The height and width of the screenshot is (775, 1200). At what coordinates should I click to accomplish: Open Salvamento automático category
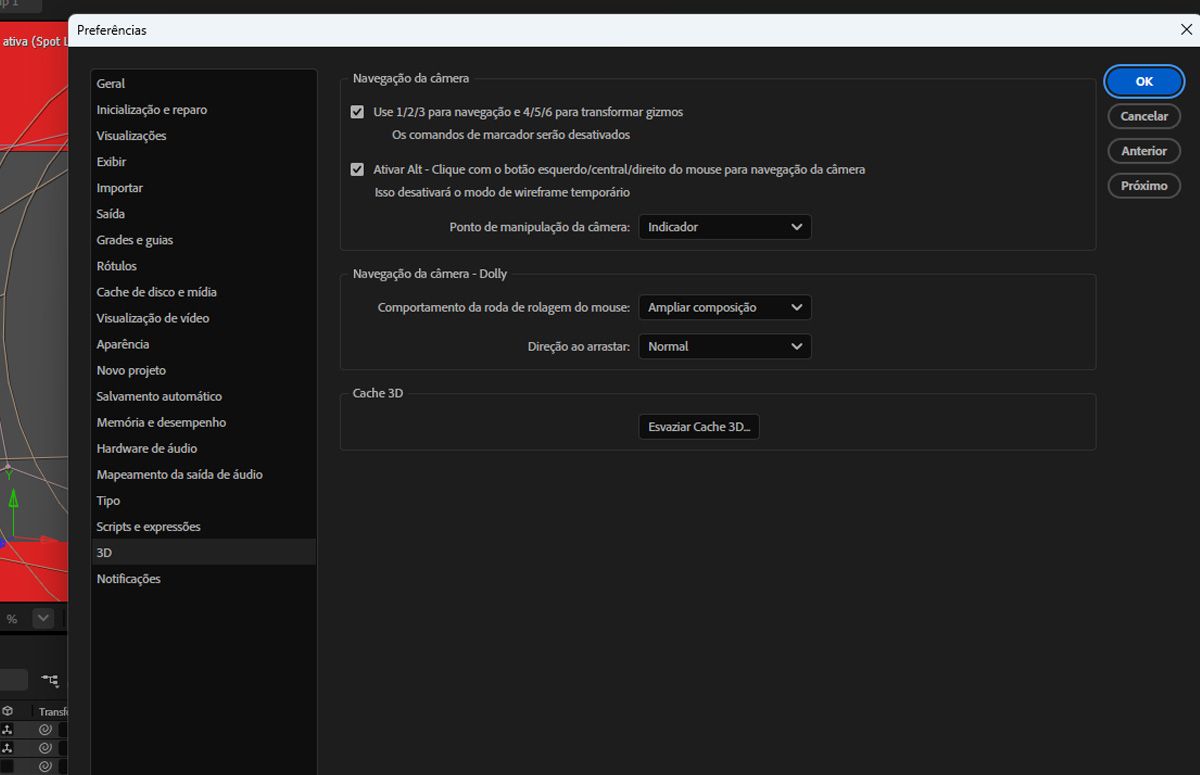pos(203,396)
